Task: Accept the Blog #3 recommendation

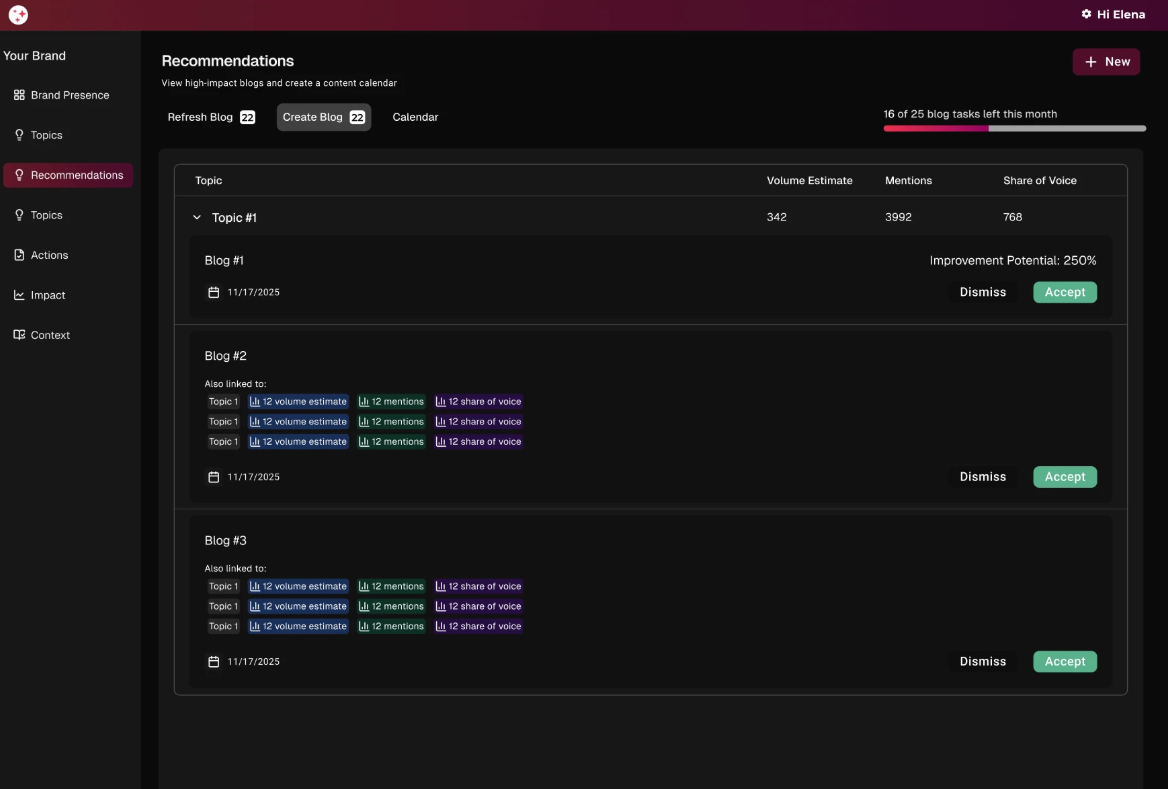Action: [x=1064, y=662]
